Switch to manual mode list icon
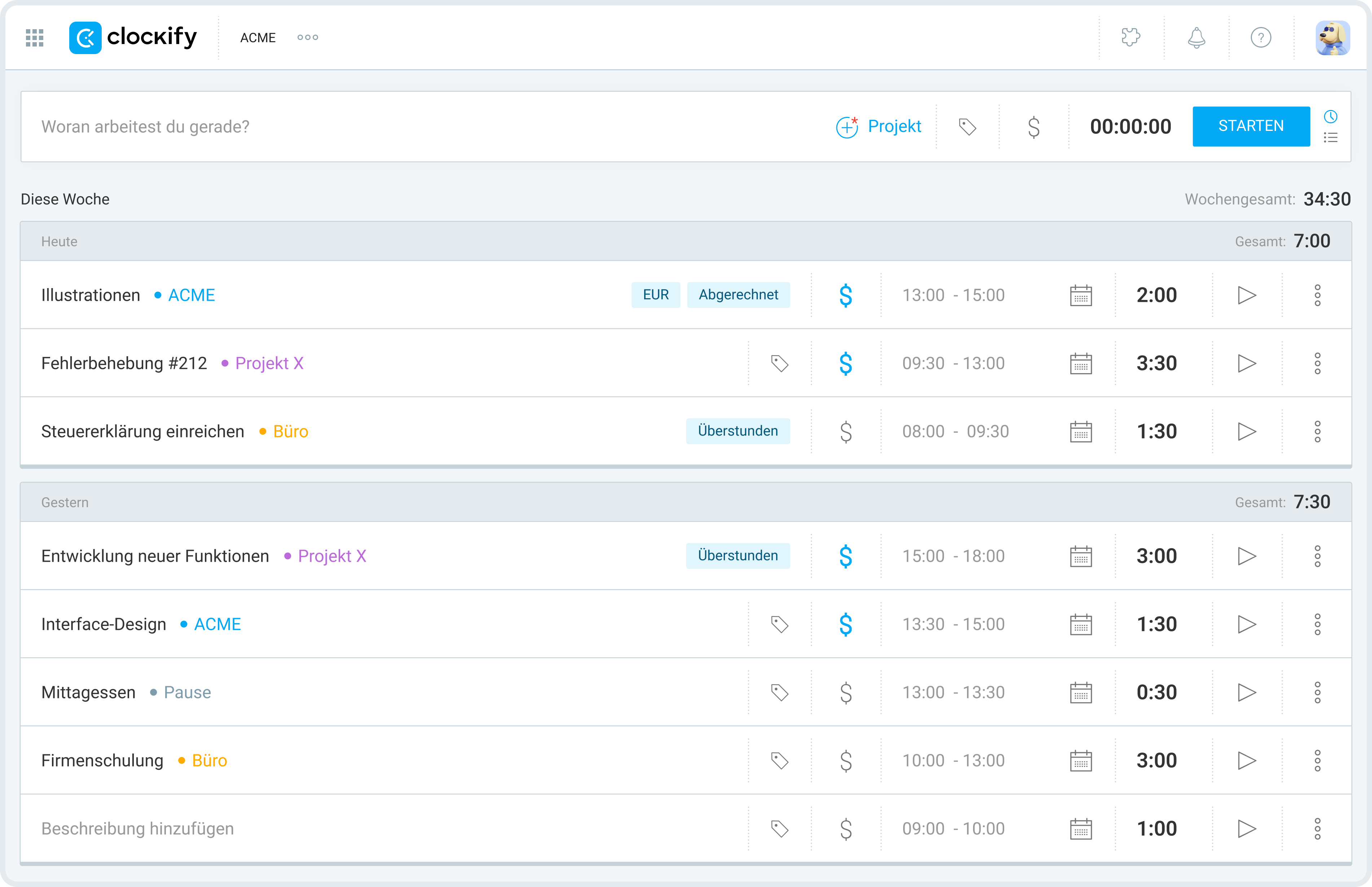The width and height of the screenshot is (1372, 887). (x=1331, y=138)
